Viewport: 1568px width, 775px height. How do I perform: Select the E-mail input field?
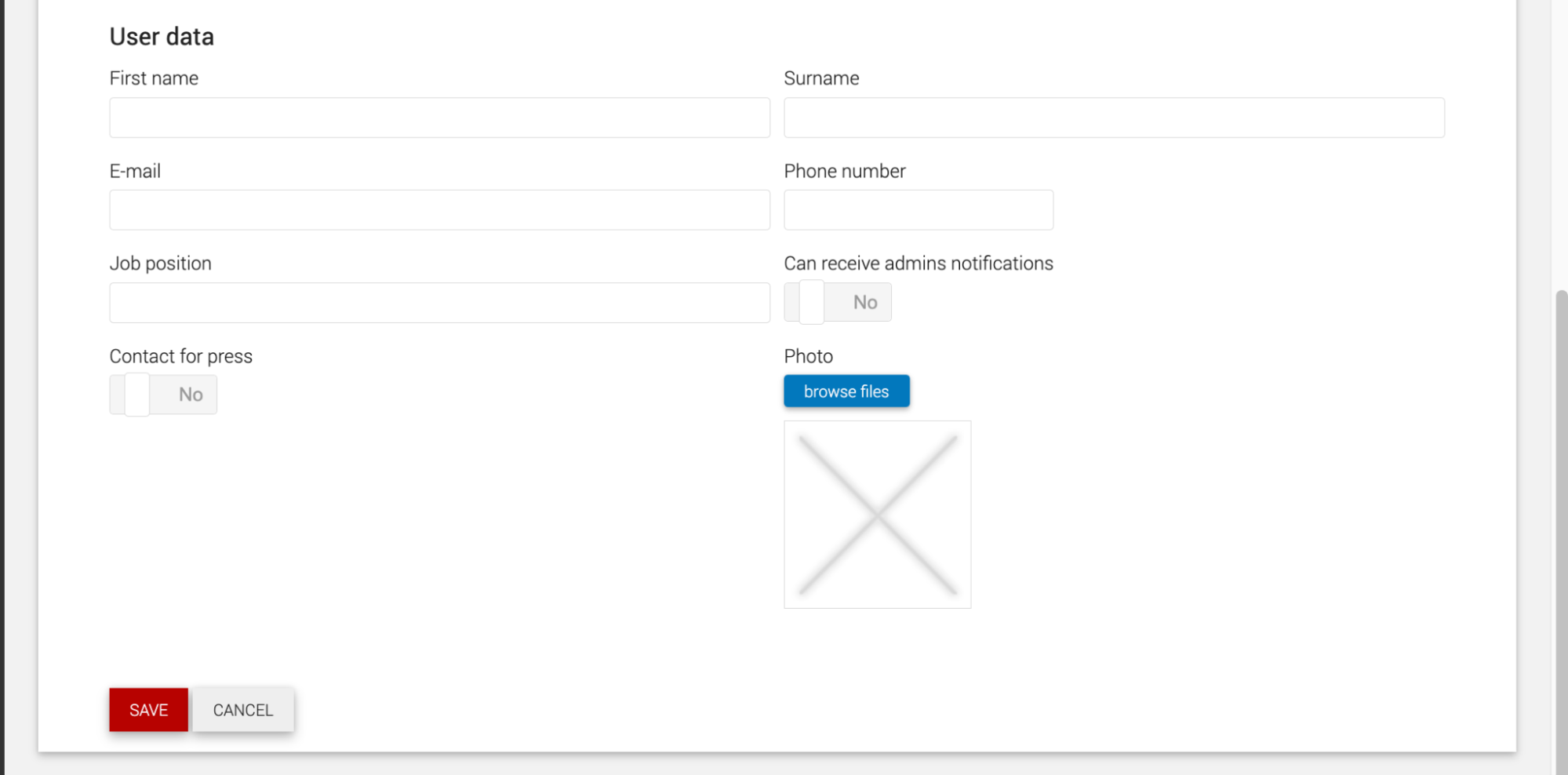(x=439, y=209)
